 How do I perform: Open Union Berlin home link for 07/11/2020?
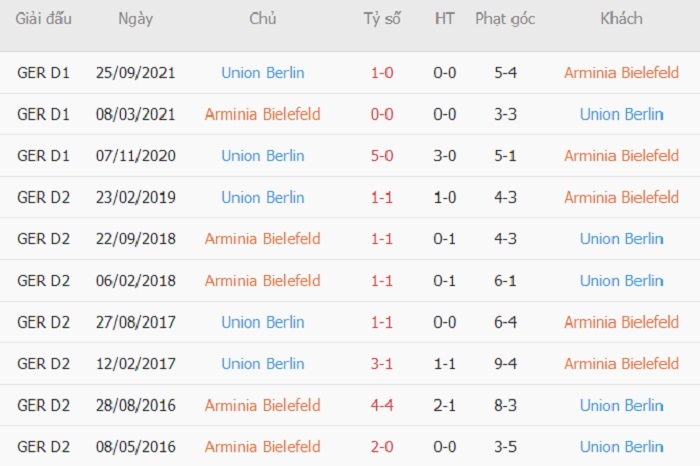click(262, 156)
